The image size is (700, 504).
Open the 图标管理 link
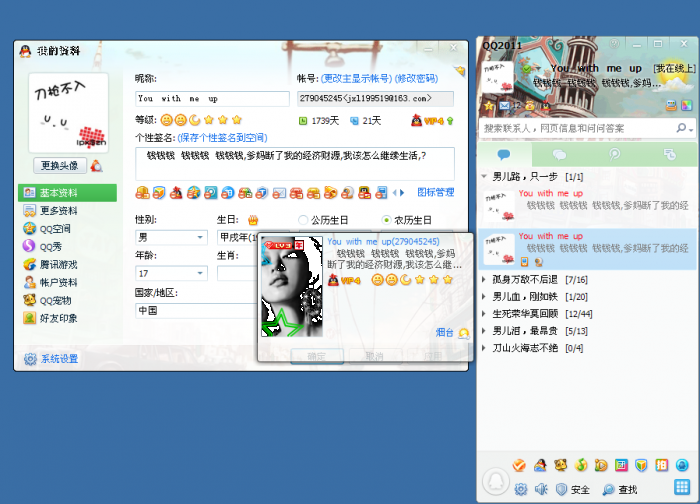pyautogui.click(x=436, y=192)
